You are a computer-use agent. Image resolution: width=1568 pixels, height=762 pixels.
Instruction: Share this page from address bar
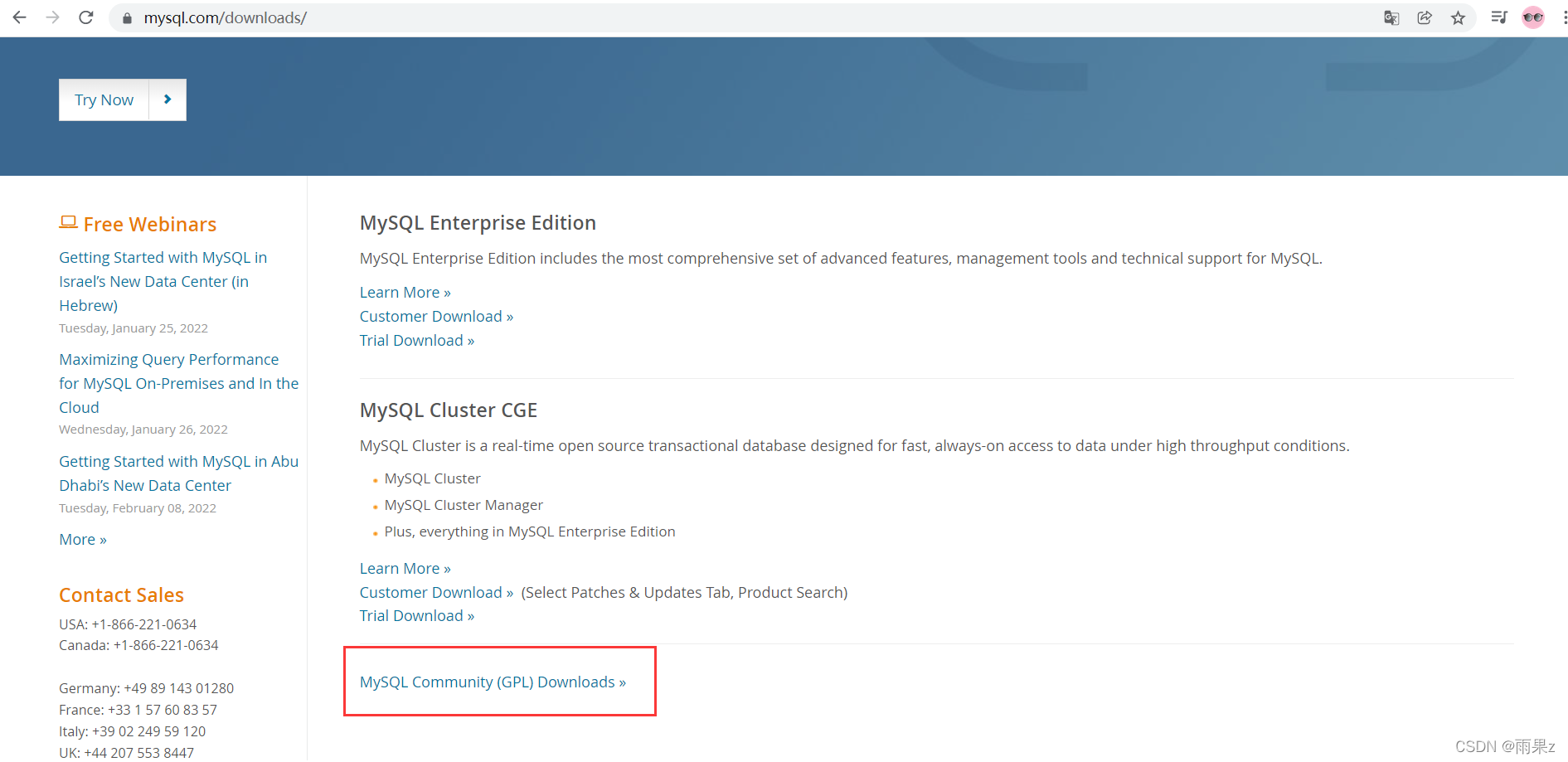[1425, 17]
